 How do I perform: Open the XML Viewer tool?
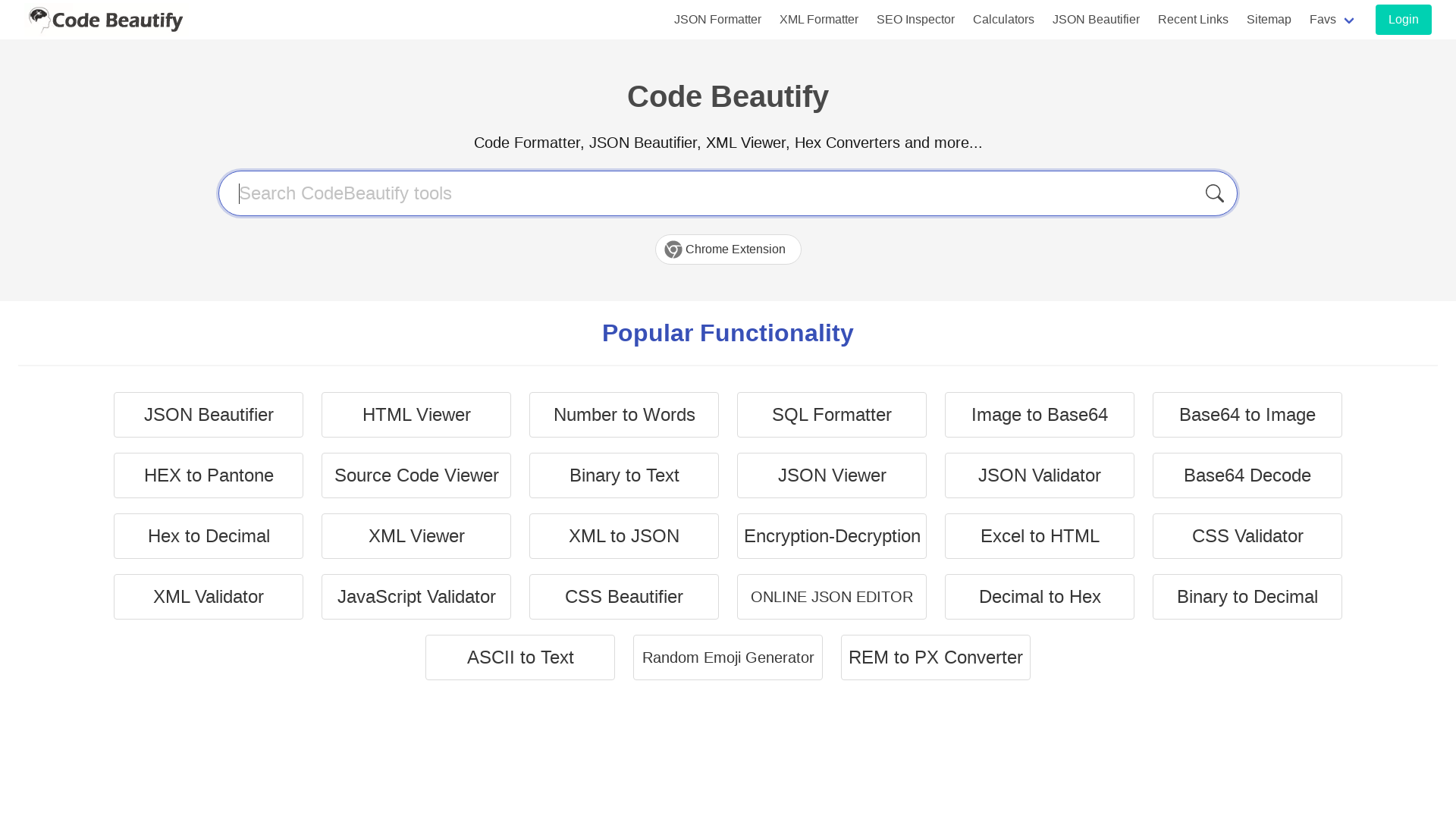[416, 536]
